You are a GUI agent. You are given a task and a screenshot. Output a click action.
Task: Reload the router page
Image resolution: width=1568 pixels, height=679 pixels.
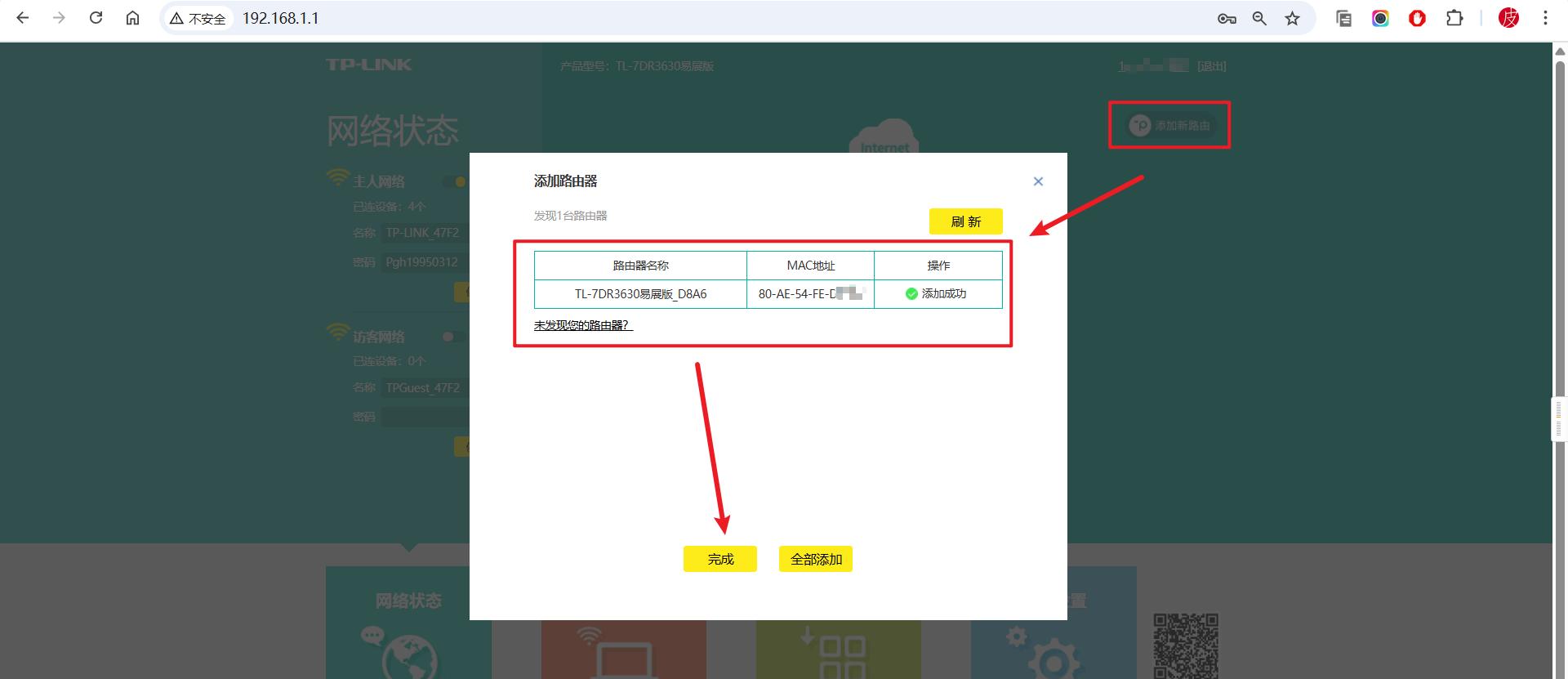point(96,18)
